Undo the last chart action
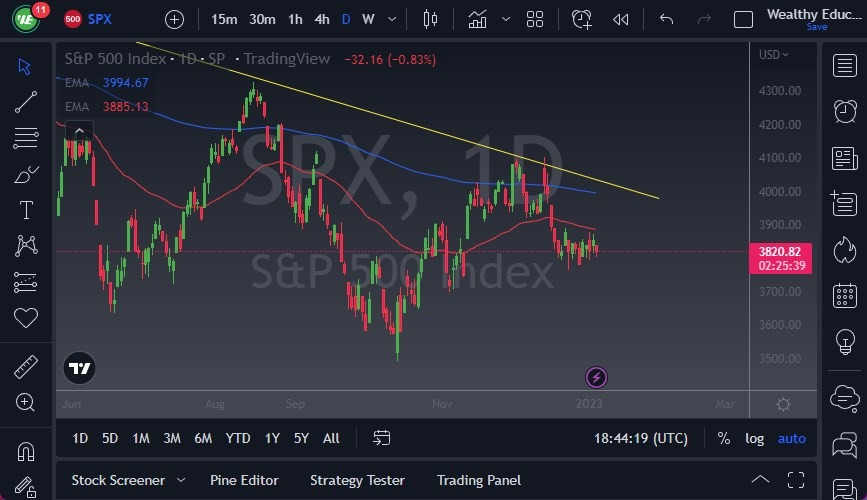Viewport: 867px width, 500px height. tap(666, 20)
